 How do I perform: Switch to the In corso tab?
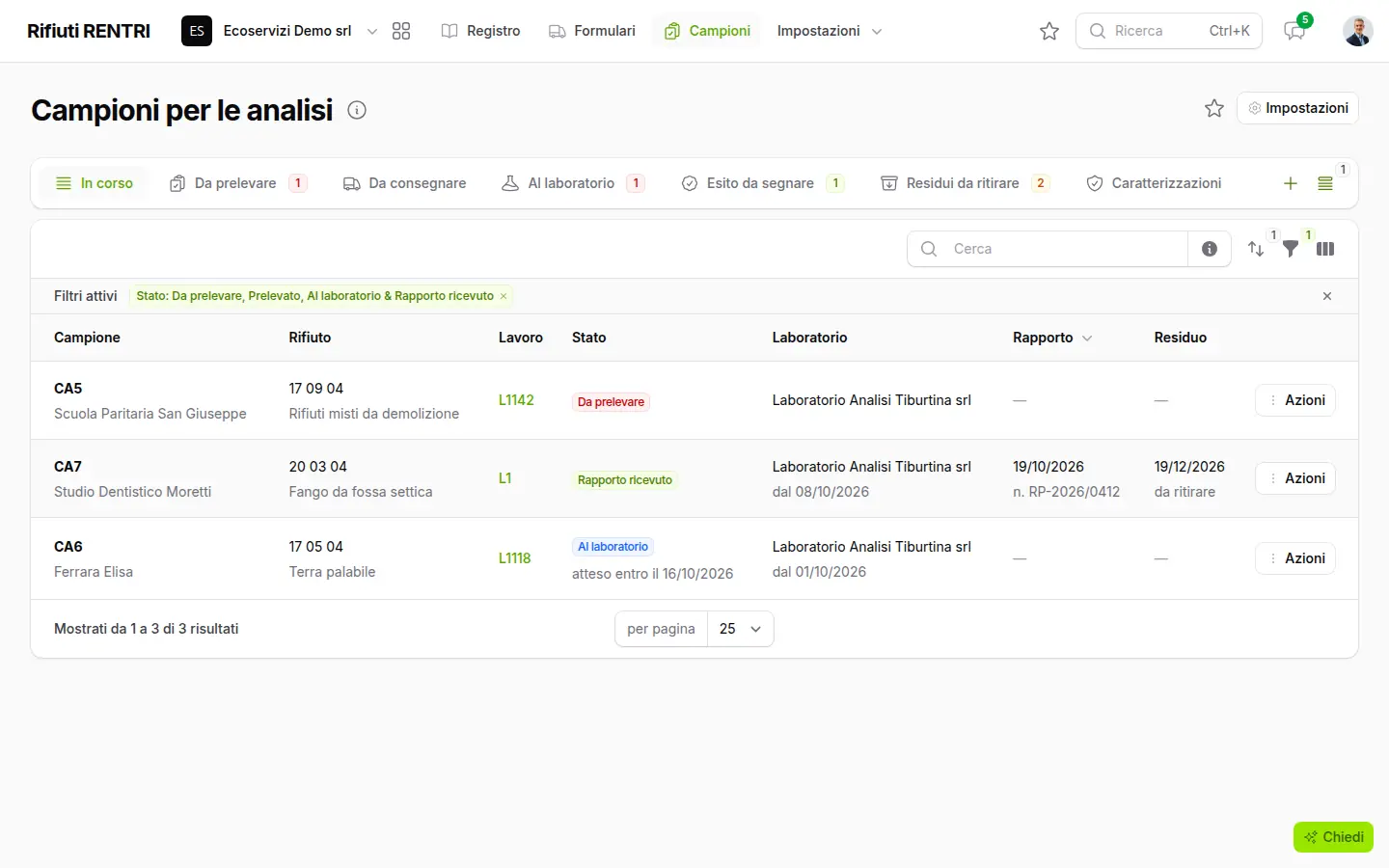tap(94, 183)
